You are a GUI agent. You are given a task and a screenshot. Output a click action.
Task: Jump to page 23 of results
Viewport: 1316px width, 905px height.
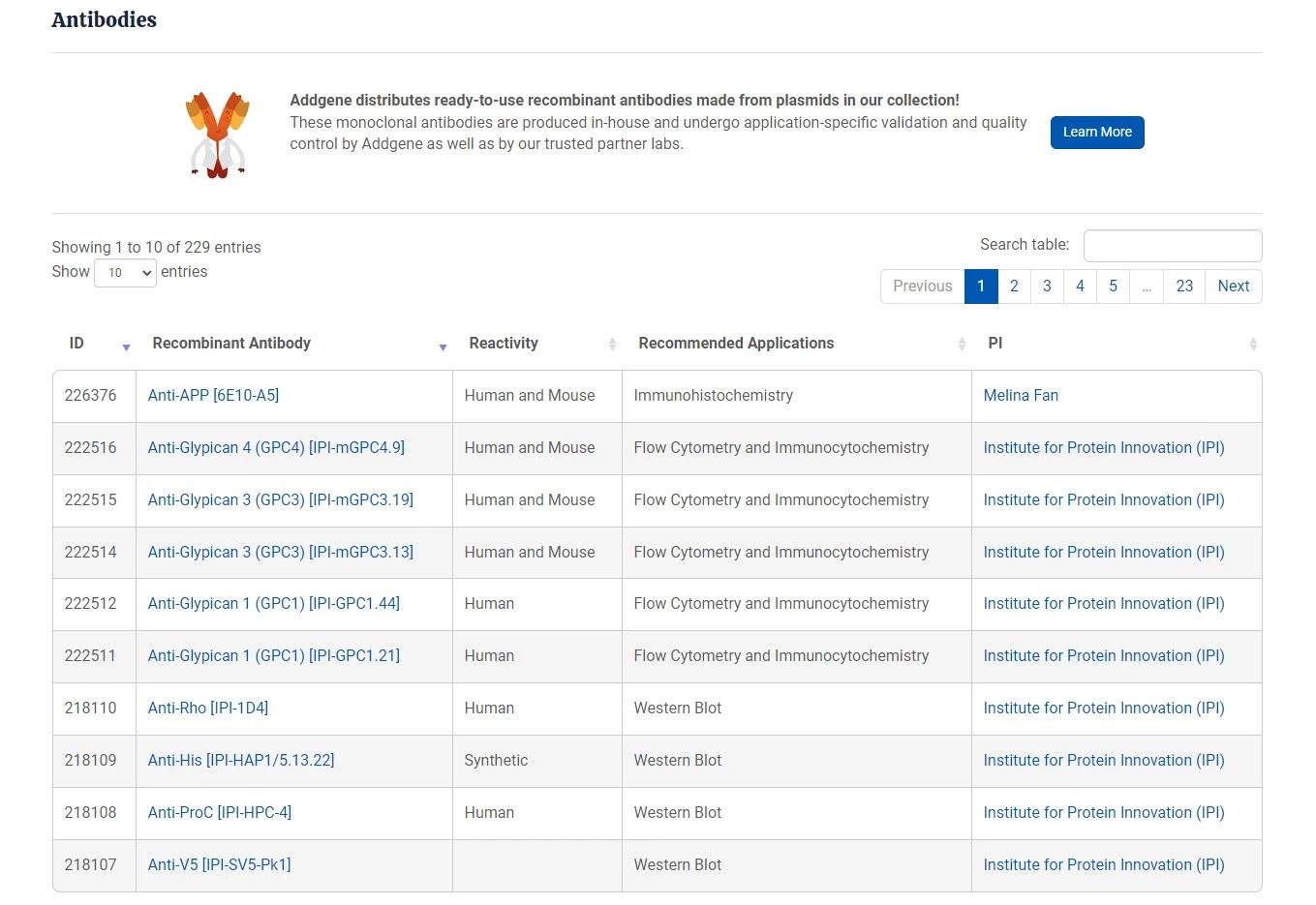coord(1184,287)
